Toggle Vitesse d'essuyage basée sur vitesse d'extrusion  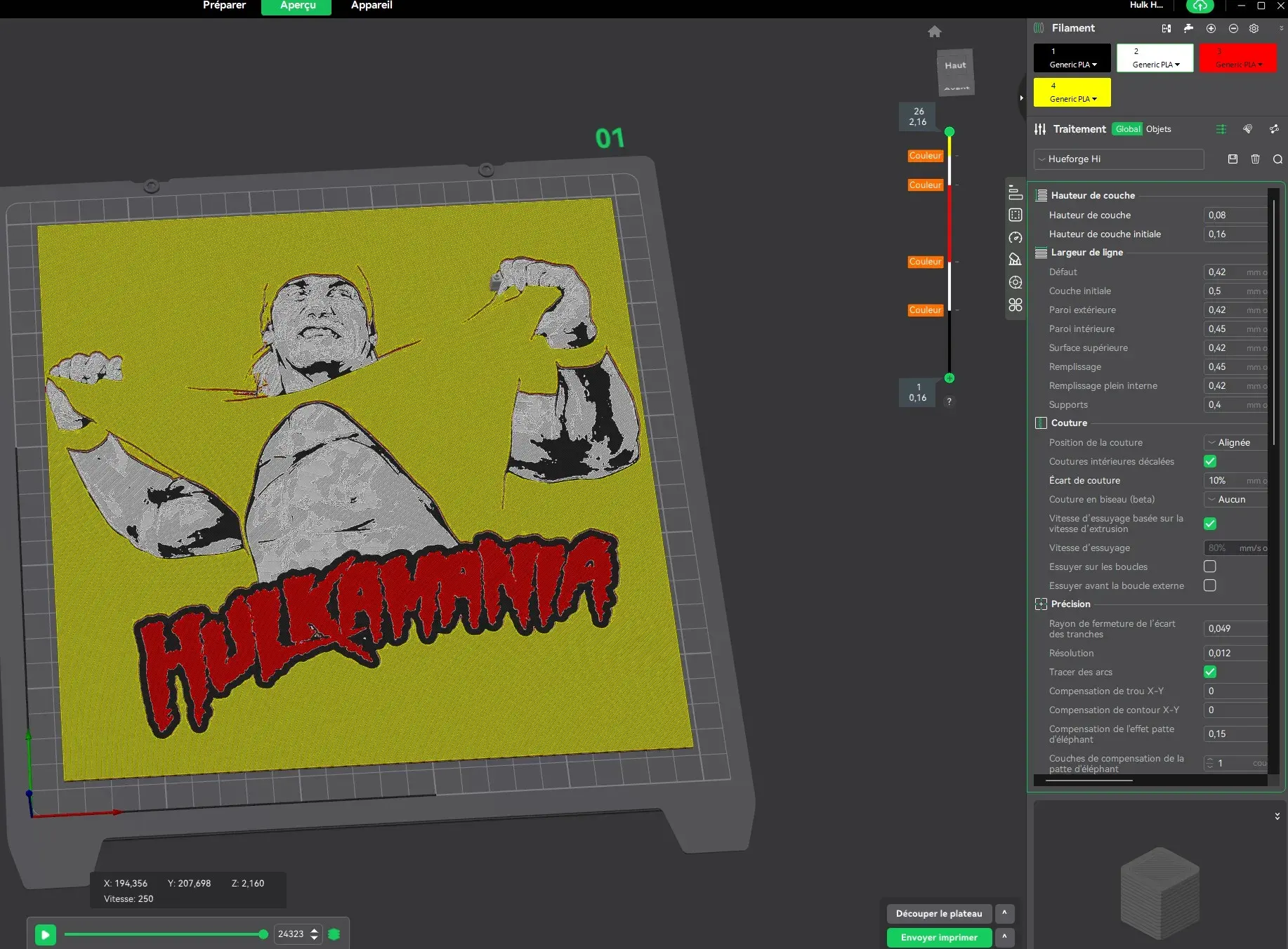(1210, 524)
